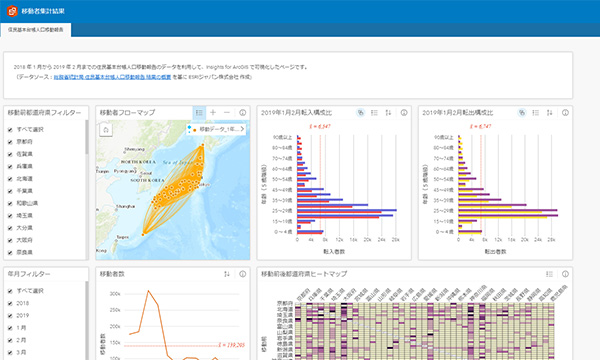Expand the 移動データ layer legend chevron
This screenshot has height=360, width=600.
pos(242,129)
